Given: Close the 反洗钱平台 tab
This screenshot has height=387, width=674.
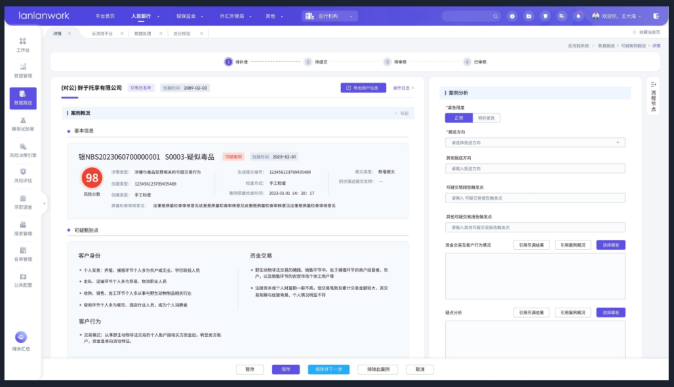Looking at the screenshot, I should tap(122, 34).
